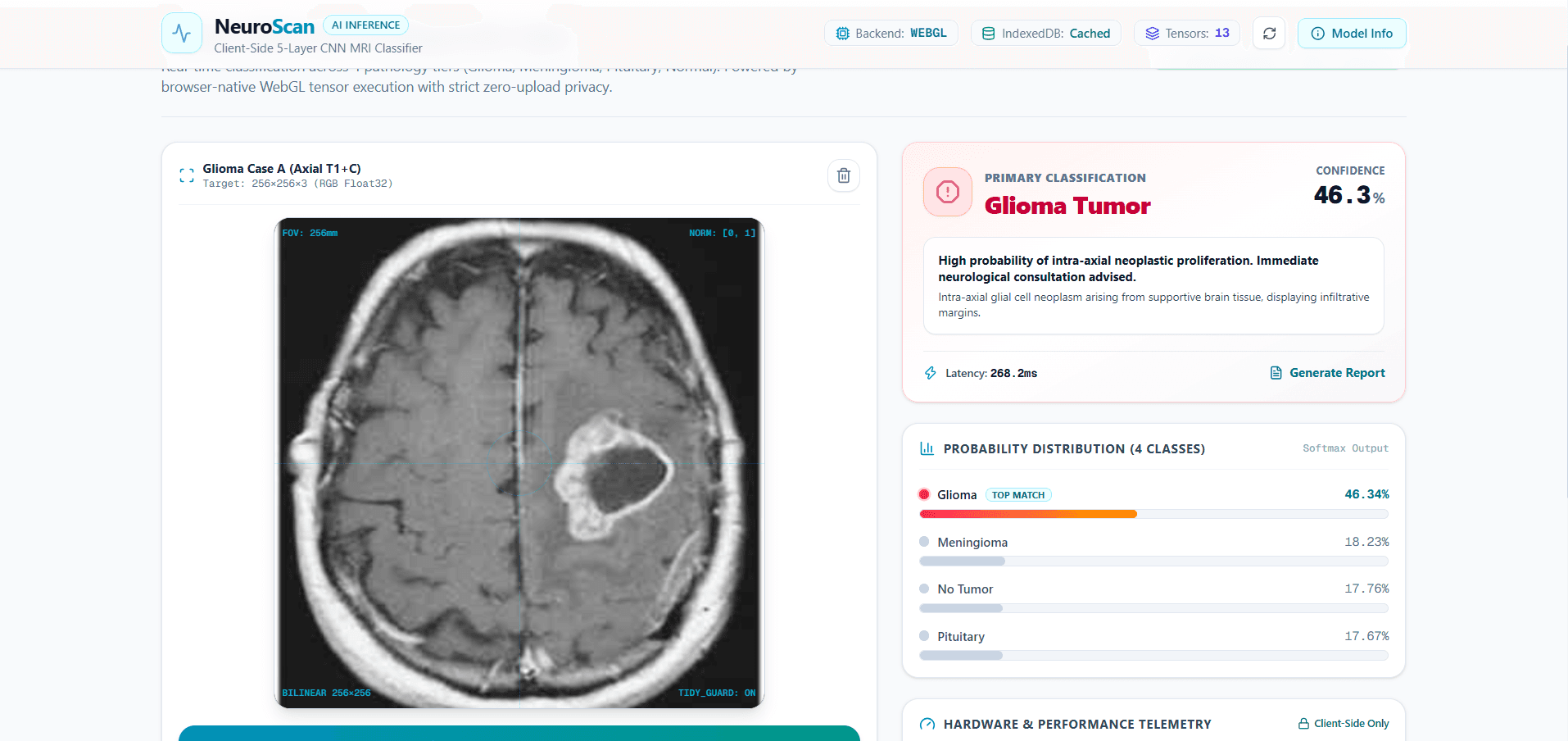Click the 'TIDY_GUARD: ON' overlay label
The height and width of the screenshot is (741, 1568).
tap(717, 693)
